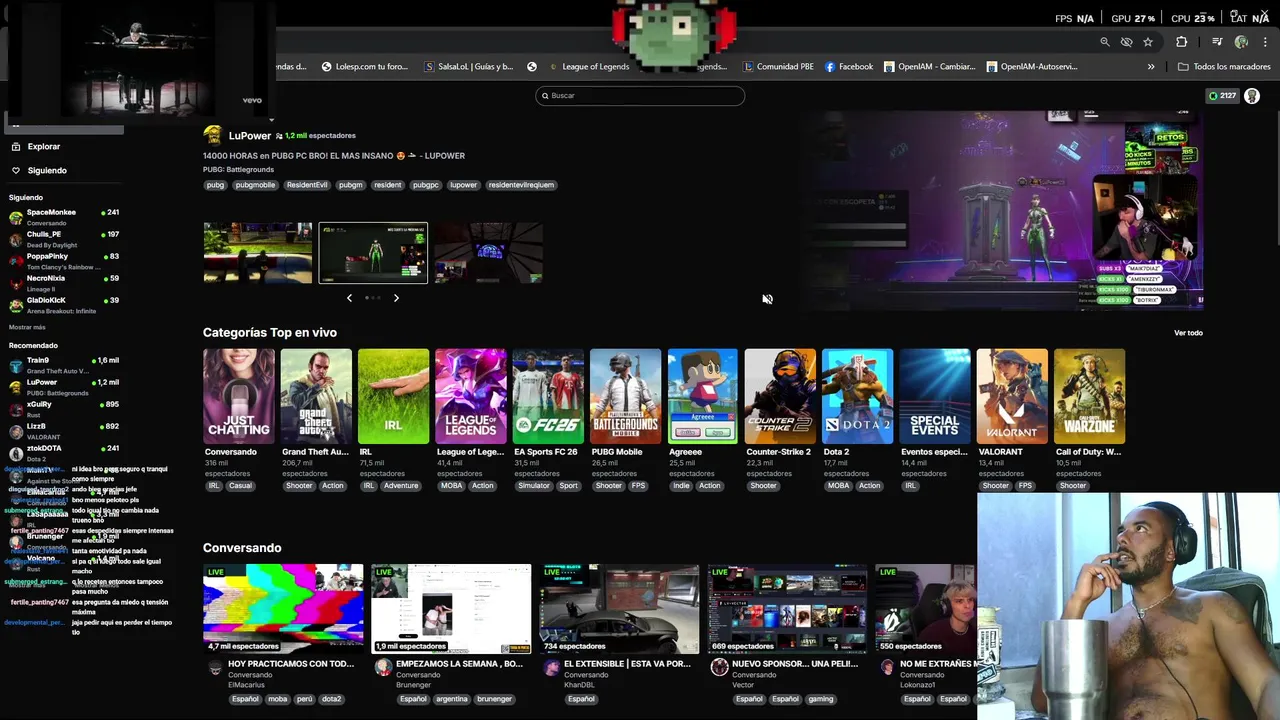Image resolution: width=1280 pixels, height=720 pixels.
Task: Open LizzB recommended channel avatar
Action: pyautogui.click(x=16, y=431)
